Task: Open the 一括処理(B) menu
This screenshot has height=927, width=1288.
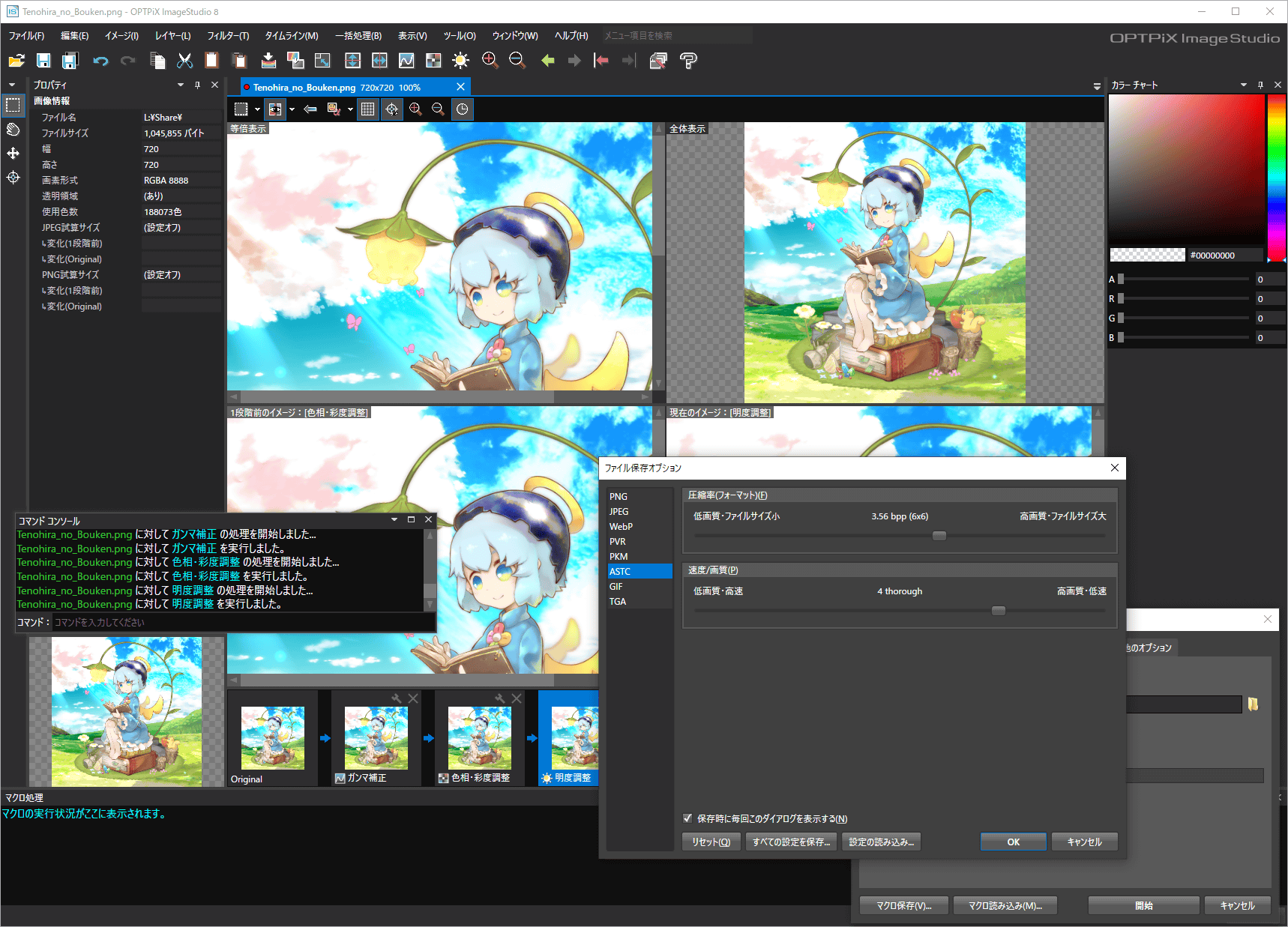Action: pos(358,35)
